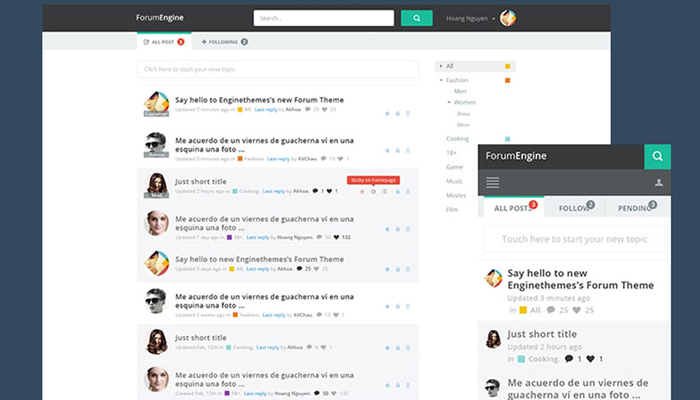Collapse the Fashion category arrow

point(441,80)
